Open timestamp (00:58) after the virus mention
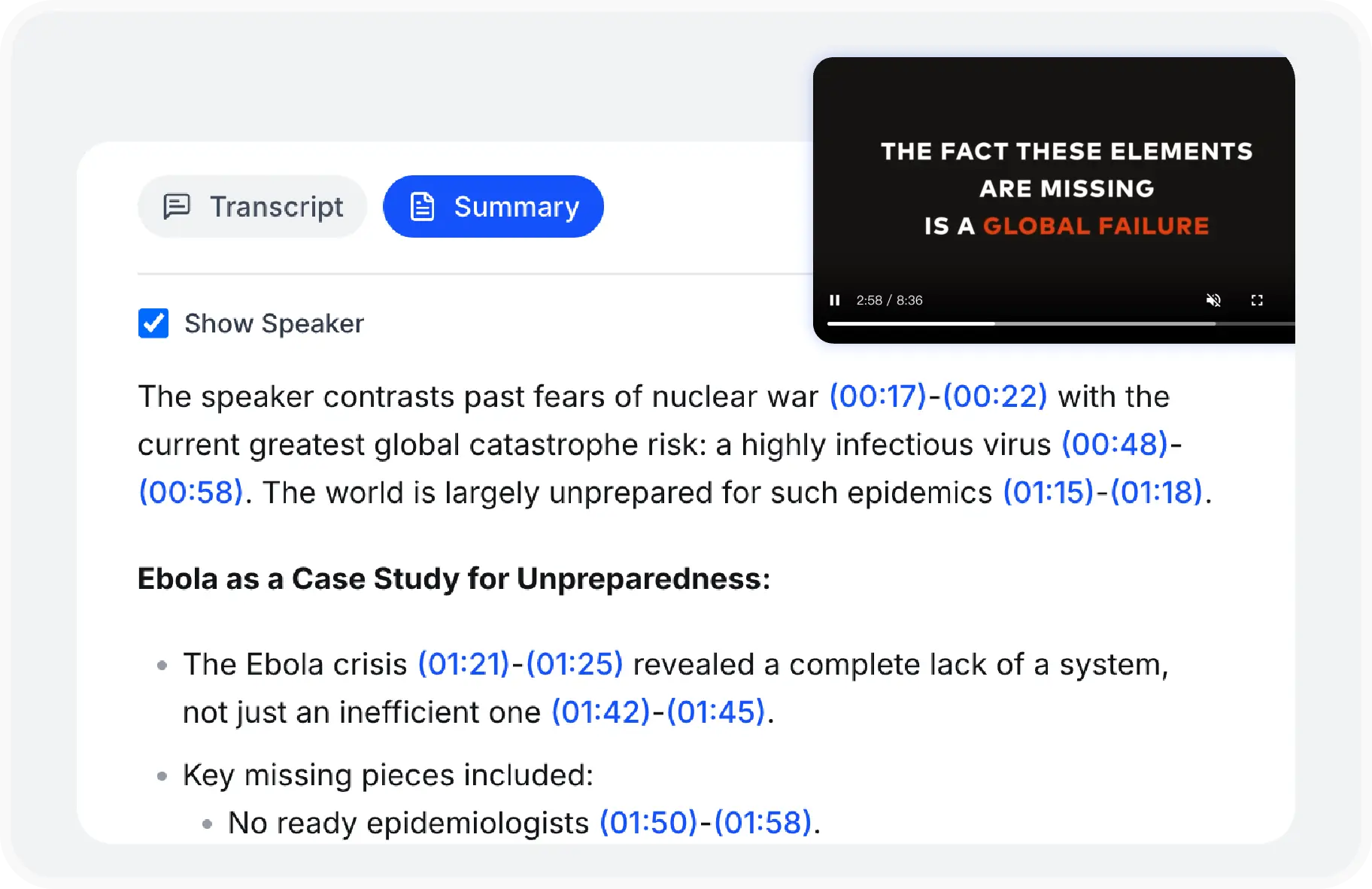The width and height of the screenshot is (1372, 889). 189,493
